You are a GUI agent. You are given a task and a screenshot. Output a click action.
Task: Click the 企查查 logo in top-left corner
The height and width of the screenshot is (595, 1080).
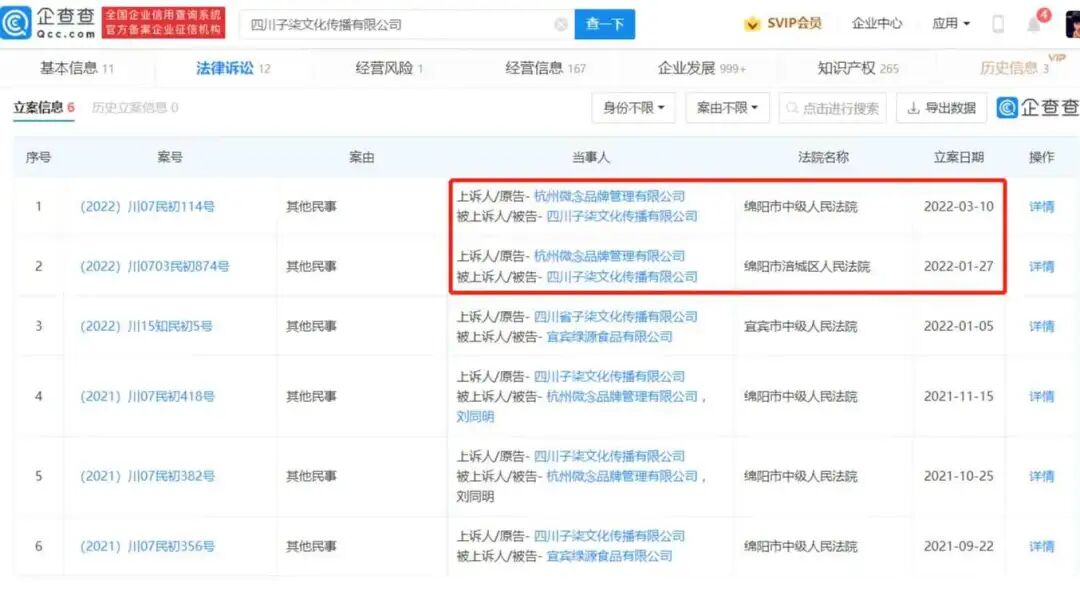49,20
